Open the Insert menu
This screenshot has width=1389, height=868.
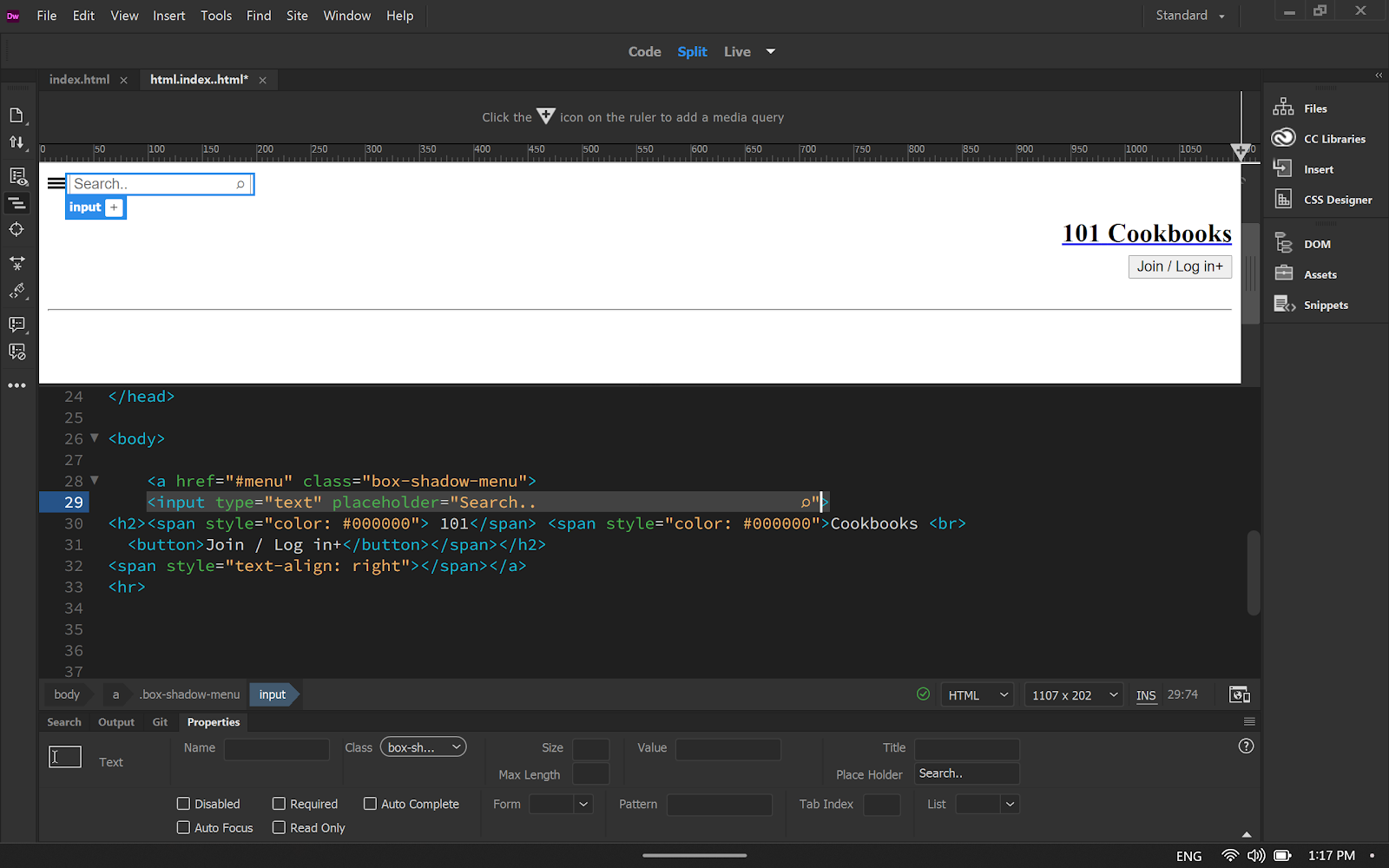pyautogui.click(x=169, y=16)
